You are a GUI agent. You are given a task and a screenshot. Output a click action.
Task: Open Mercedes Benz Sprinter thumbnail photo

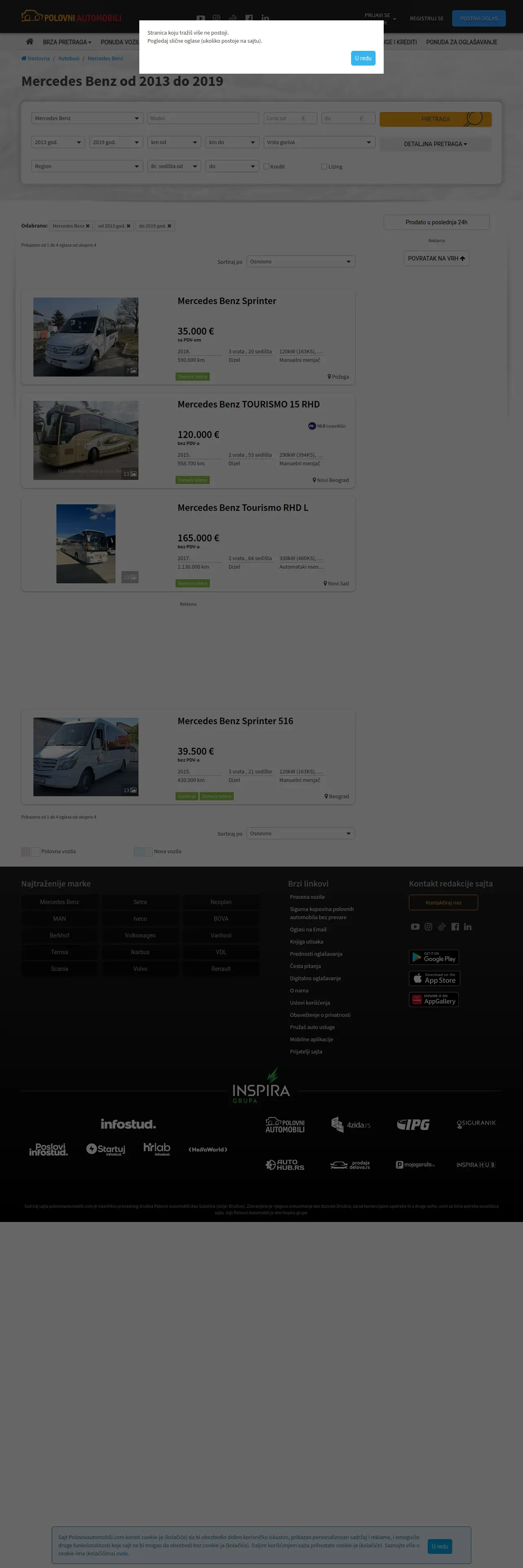(x=86, y=337)
